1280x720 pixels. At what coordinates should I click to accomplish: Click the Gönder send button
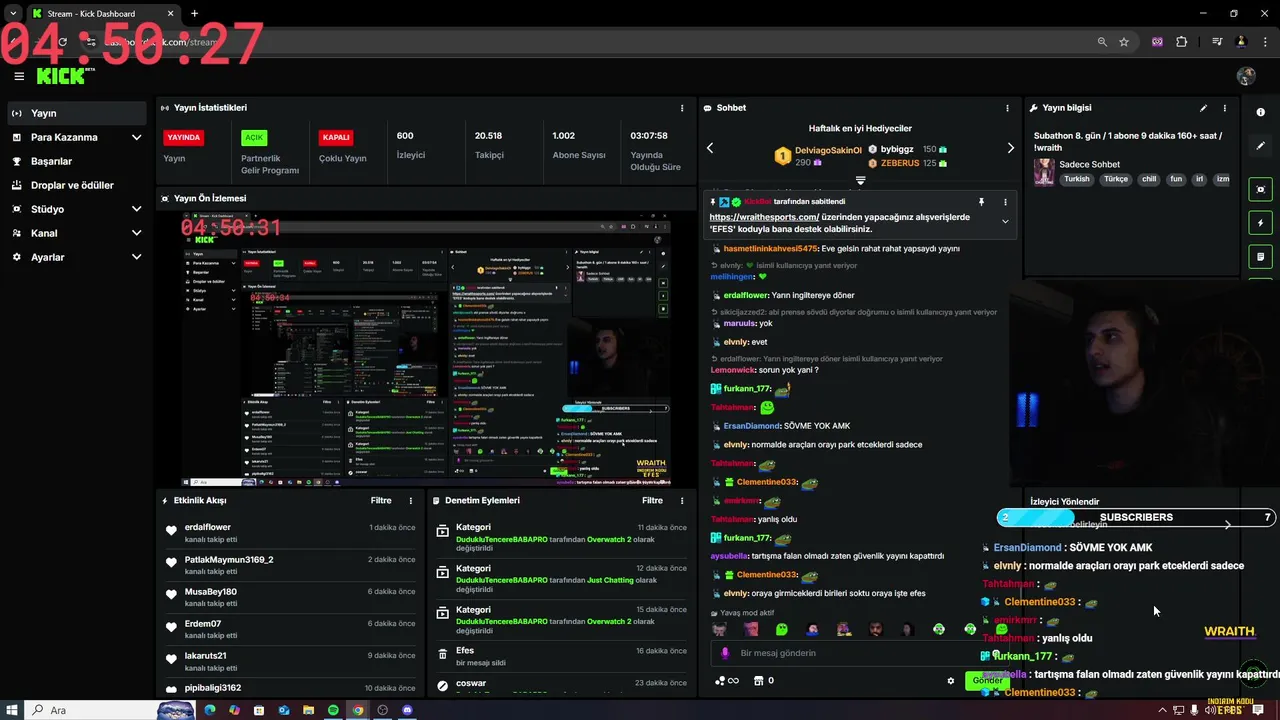987,681
